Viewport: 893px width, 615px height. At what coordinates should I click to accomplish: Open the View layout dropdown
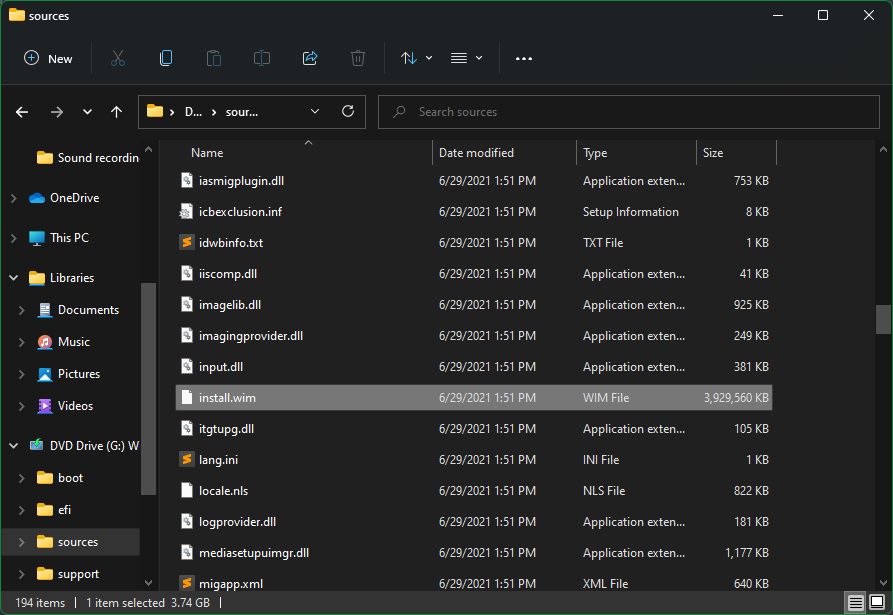pyautogui.click(x=466, y=59)
